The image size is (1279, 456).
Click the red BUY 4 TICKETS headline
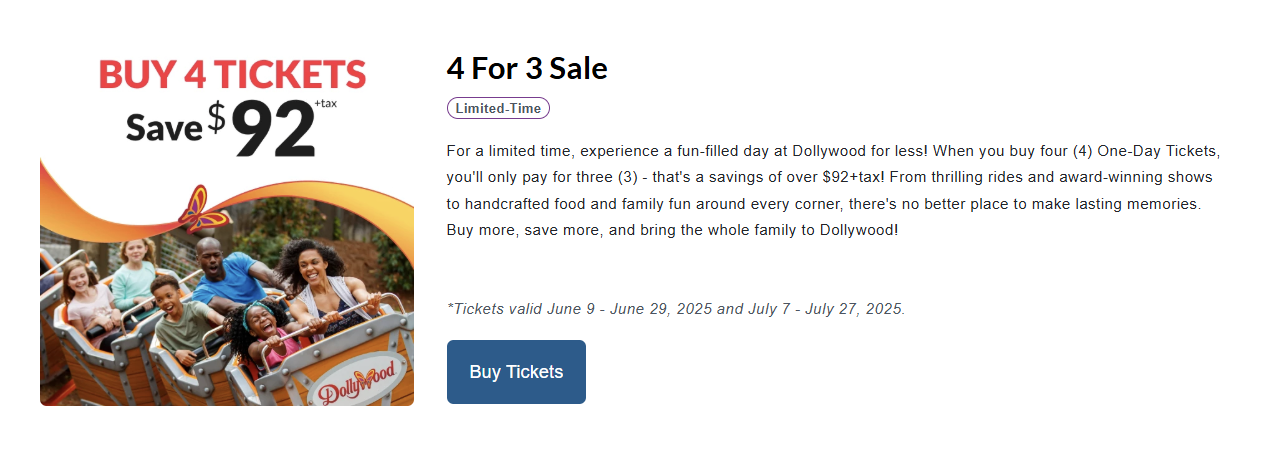pos(232,74)
